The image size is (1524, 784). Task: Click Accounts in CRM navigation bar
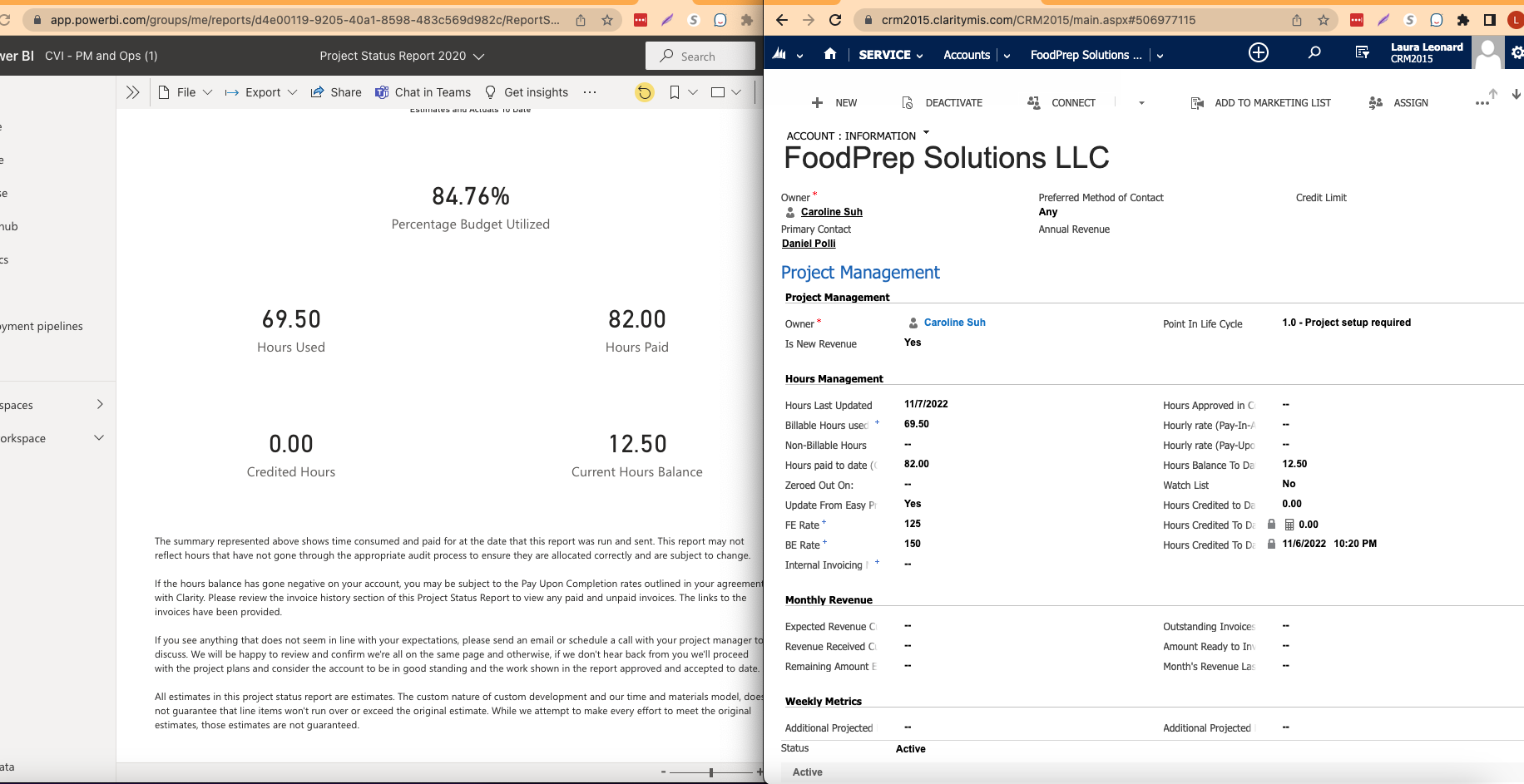point(967,55)
